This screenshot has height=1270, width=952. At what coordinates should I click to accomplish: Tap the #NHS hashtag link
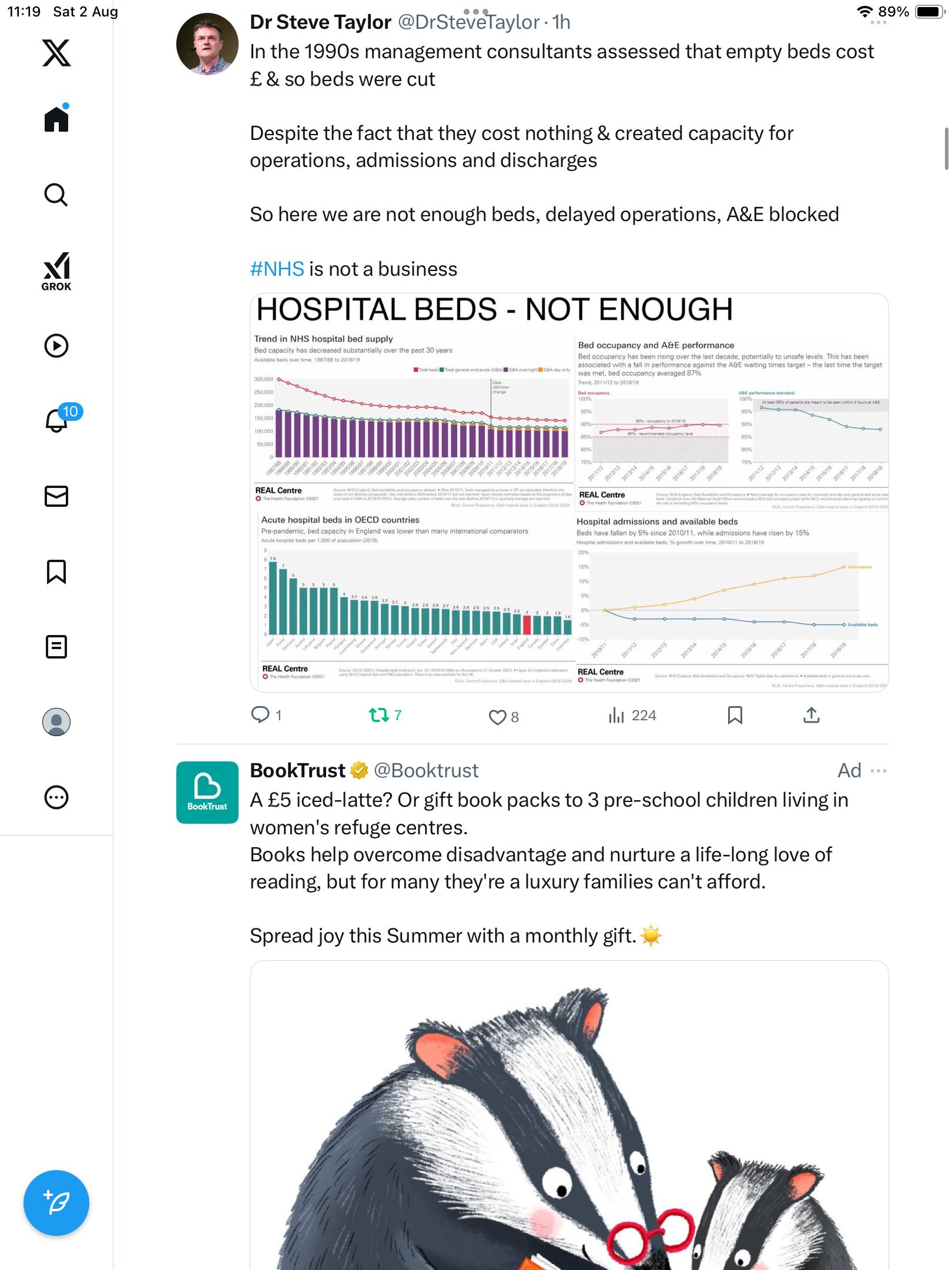(x=277, y=269)
